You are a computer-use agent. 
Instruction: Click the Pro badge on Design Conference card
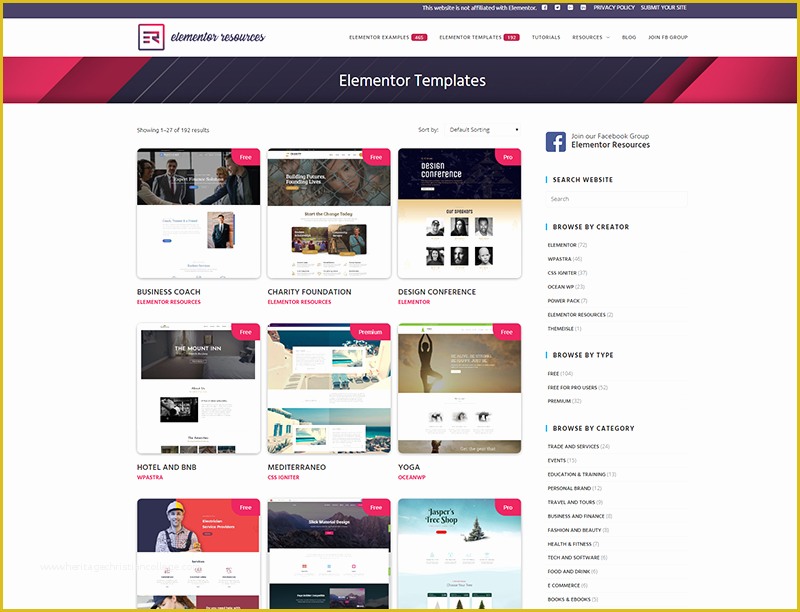click(x=508, y=157)
